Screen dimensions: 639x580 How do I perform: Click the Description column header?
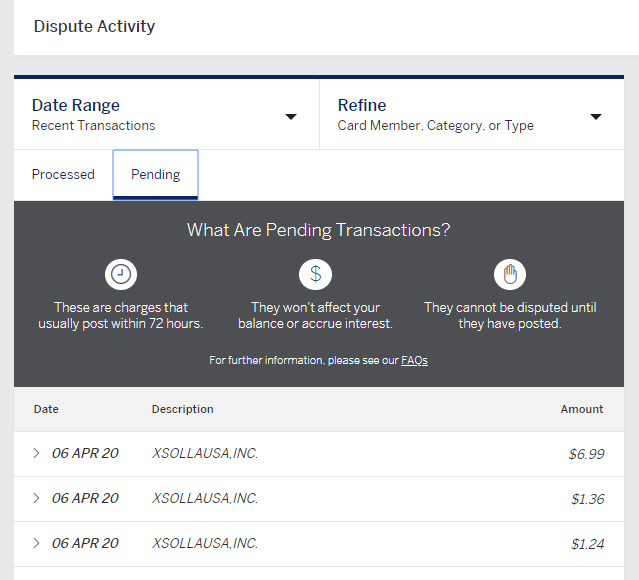click(183, 409)
